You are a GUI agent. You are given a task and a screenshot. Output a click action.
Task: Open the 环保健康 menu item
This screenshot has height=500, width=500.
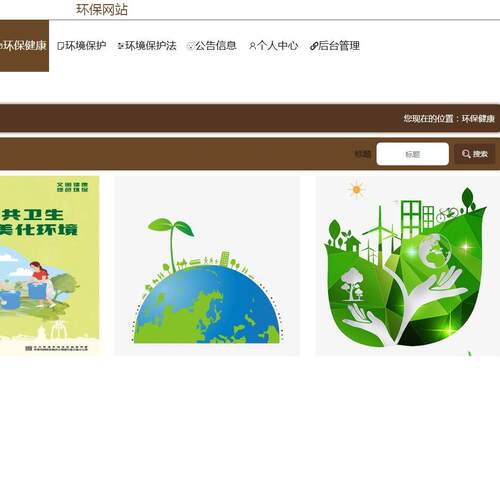[x=23, y=46]
